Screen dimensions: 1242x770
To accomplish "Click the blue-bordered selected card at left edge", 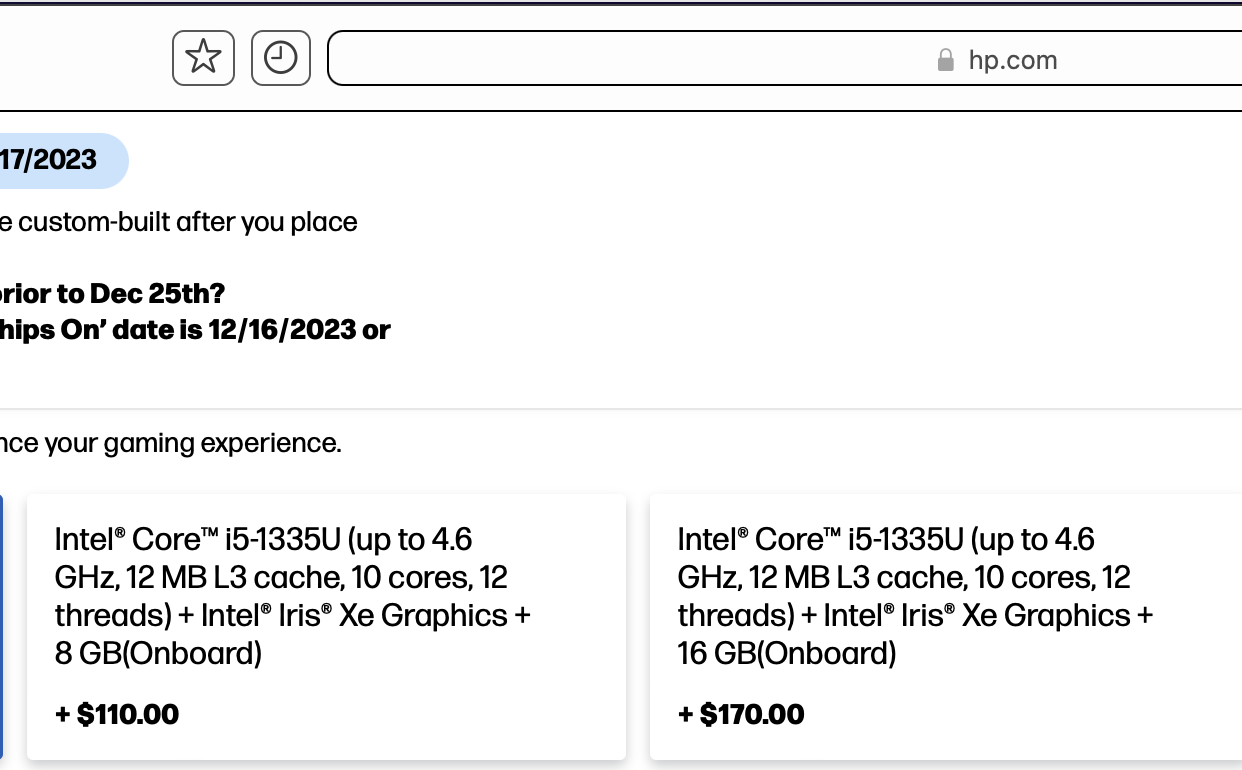I will pos(1,626).
